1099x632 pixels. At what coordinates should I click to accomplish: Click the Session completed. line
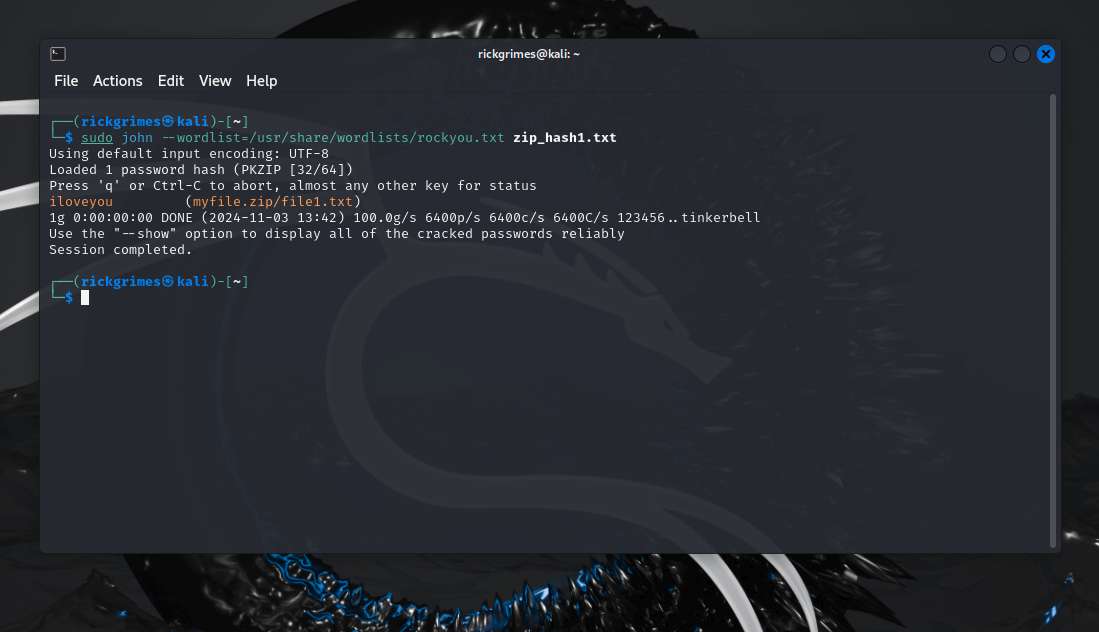(x=121, y=250)
